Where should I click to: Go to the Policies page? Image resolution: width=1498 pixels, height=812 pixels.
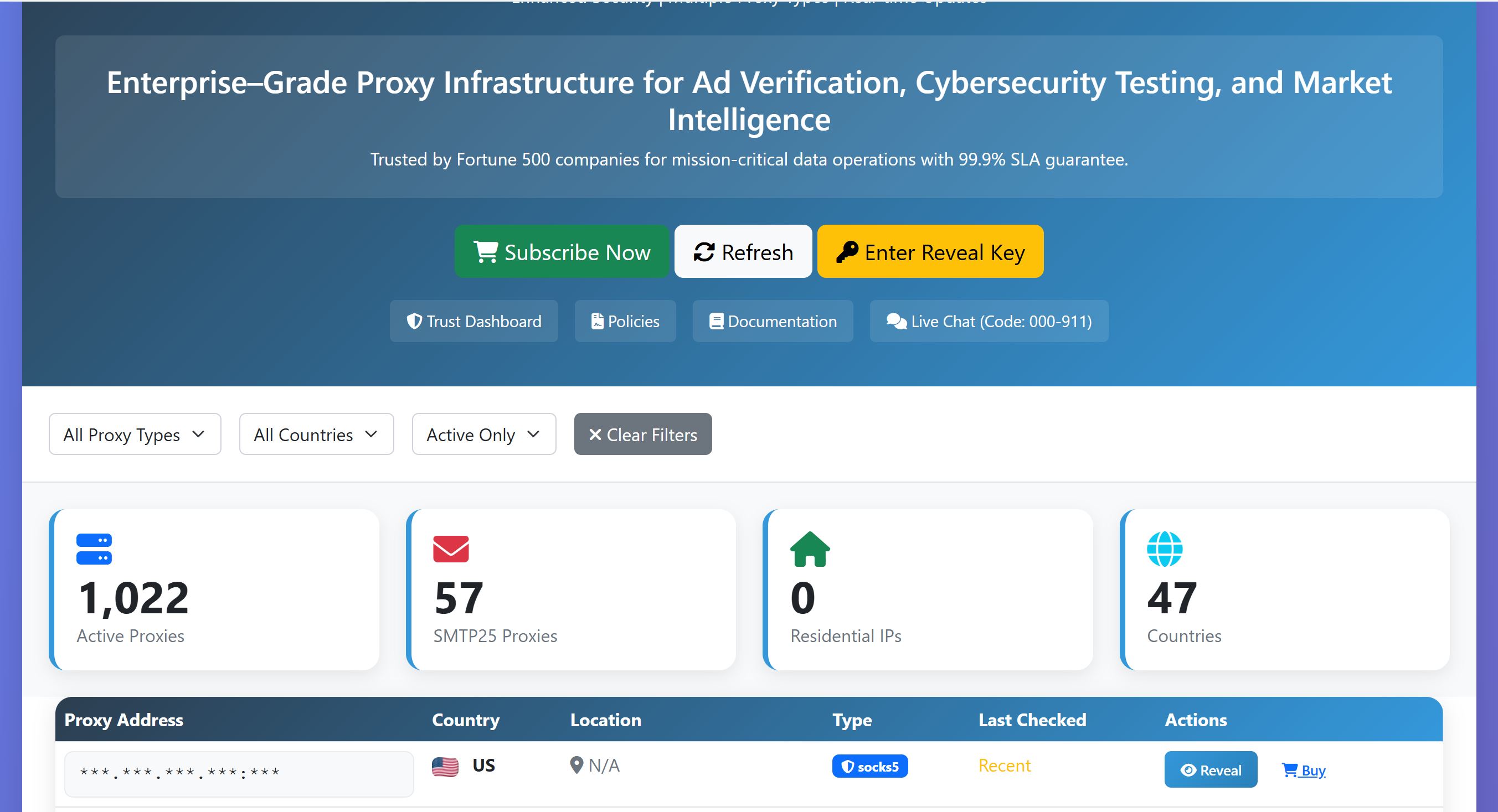click(625, 322)
